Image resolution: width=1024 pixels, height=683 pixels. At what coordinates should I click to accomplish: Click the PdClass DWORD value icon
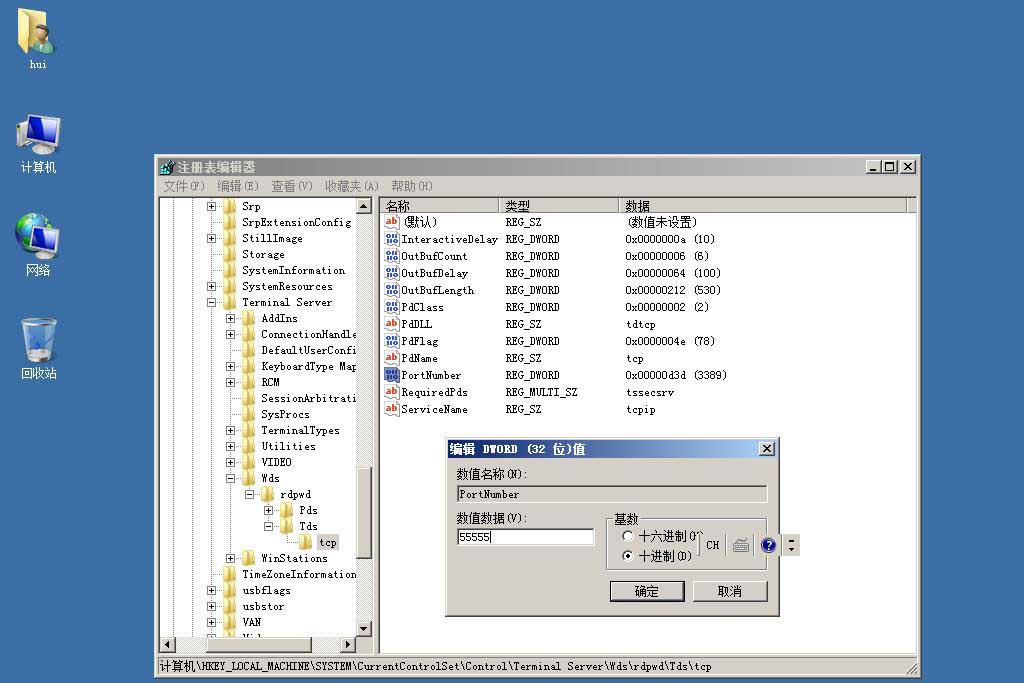(392, 307)
